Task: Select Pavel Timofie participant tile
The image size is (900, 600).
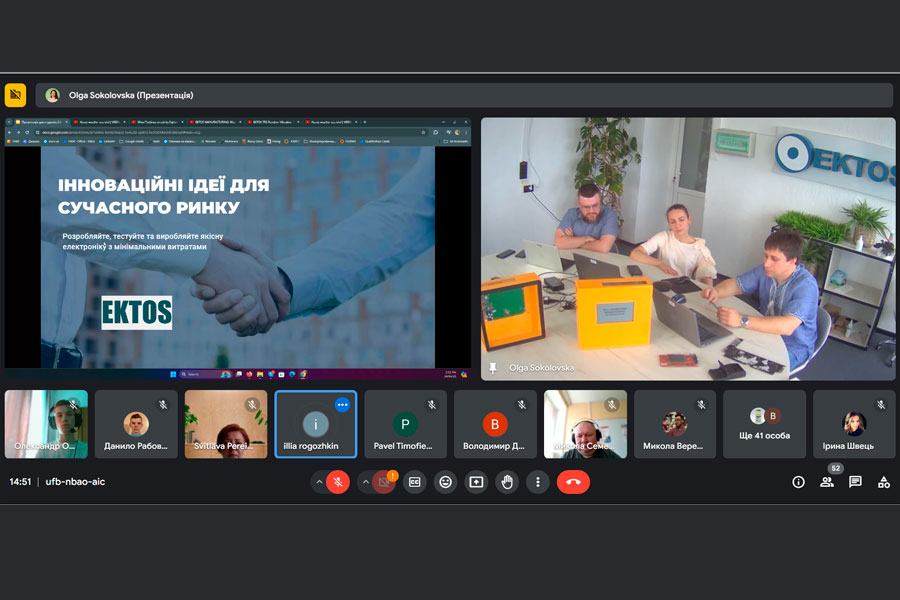Action: click(x=405, y=424)
